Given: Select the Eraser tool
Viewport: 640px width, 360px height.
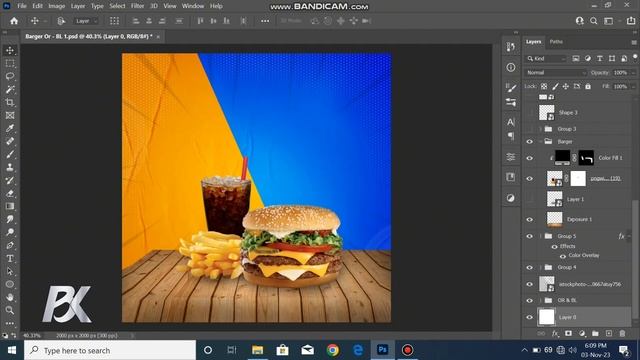Looking at the screenshot, I should pos(10,193).
